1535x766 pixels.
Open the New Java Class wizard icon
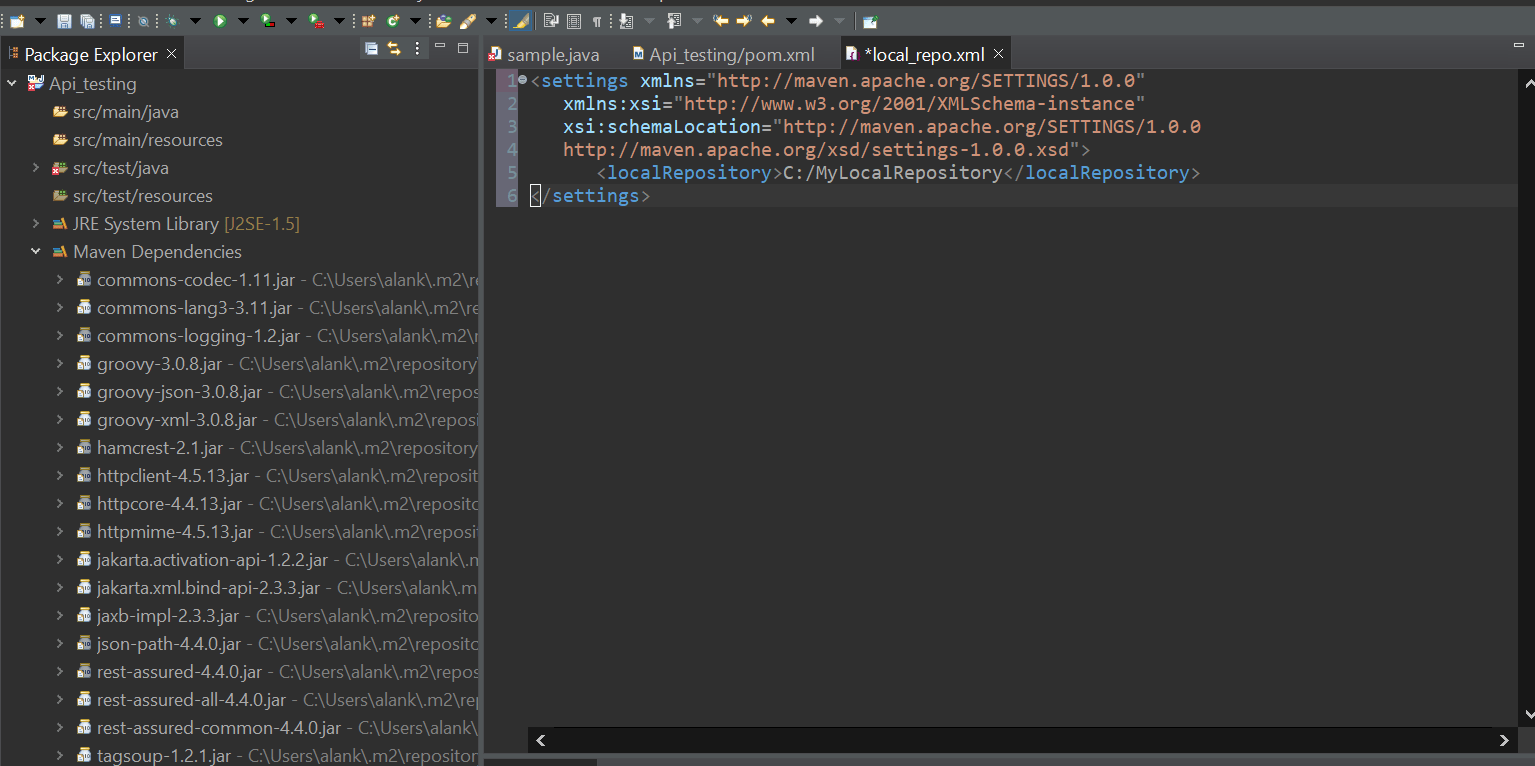394,20
